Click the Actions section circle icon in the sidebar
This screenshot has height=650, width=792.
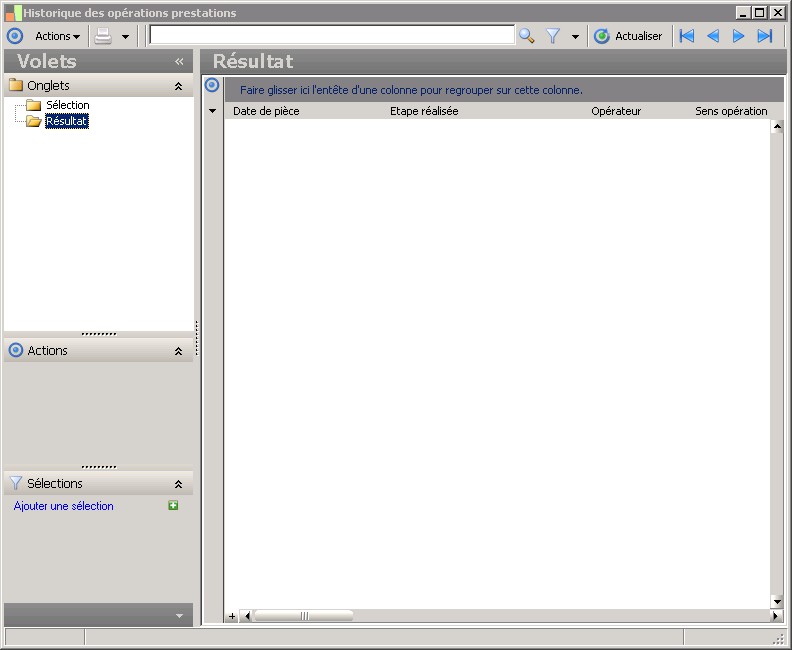[x=16, y=350]
